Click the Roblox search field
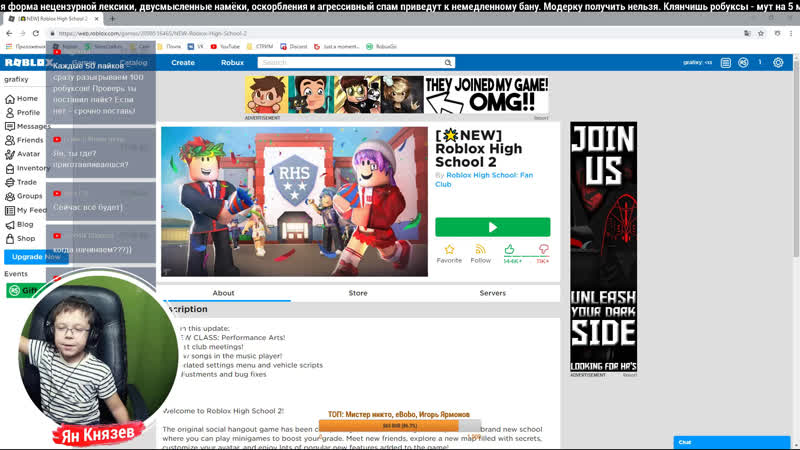The height and width of the screenshot is (450, 800). [350, 62]
